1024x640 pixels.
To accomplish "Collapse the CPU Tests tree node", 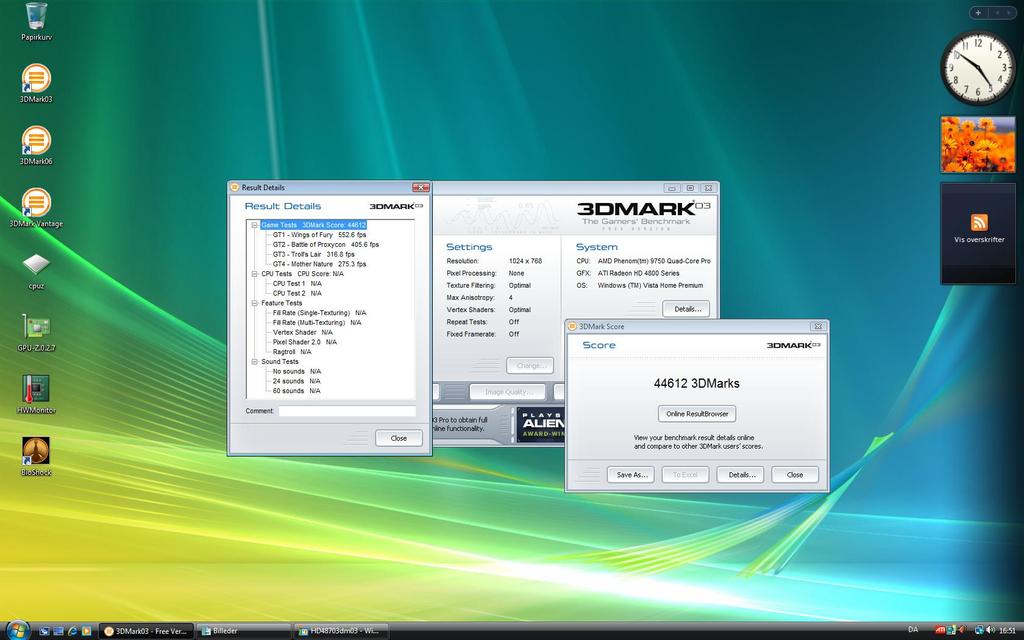I will point(255,274).
